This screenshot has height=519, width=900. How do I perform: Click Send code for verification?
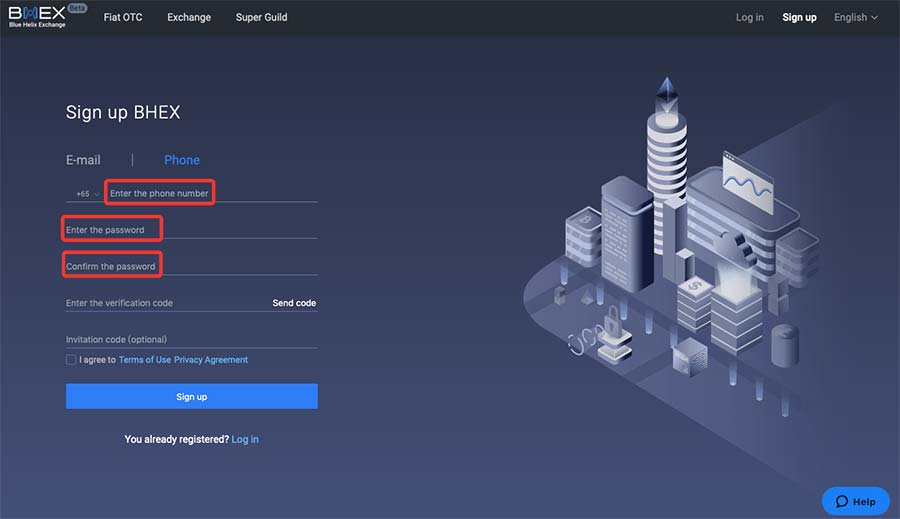[294, 303]
